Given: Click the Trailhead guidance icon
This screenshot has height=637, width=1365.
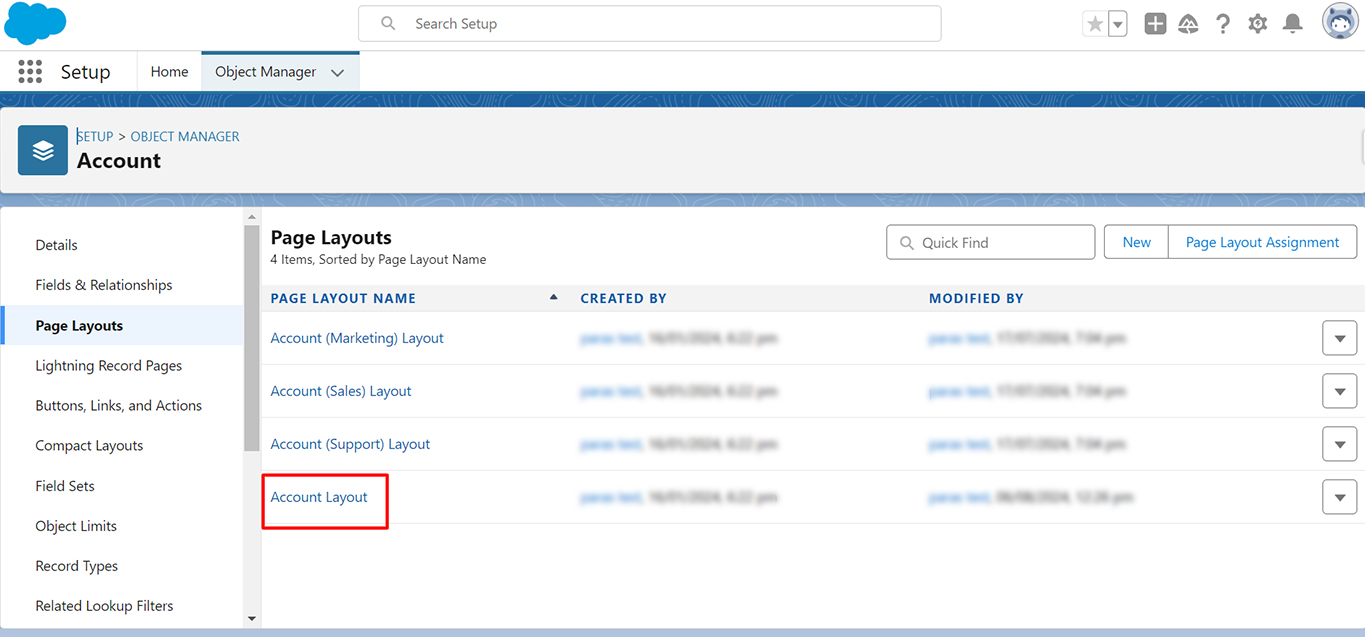Looking at the screenshot, I should tap(1189, 24).
